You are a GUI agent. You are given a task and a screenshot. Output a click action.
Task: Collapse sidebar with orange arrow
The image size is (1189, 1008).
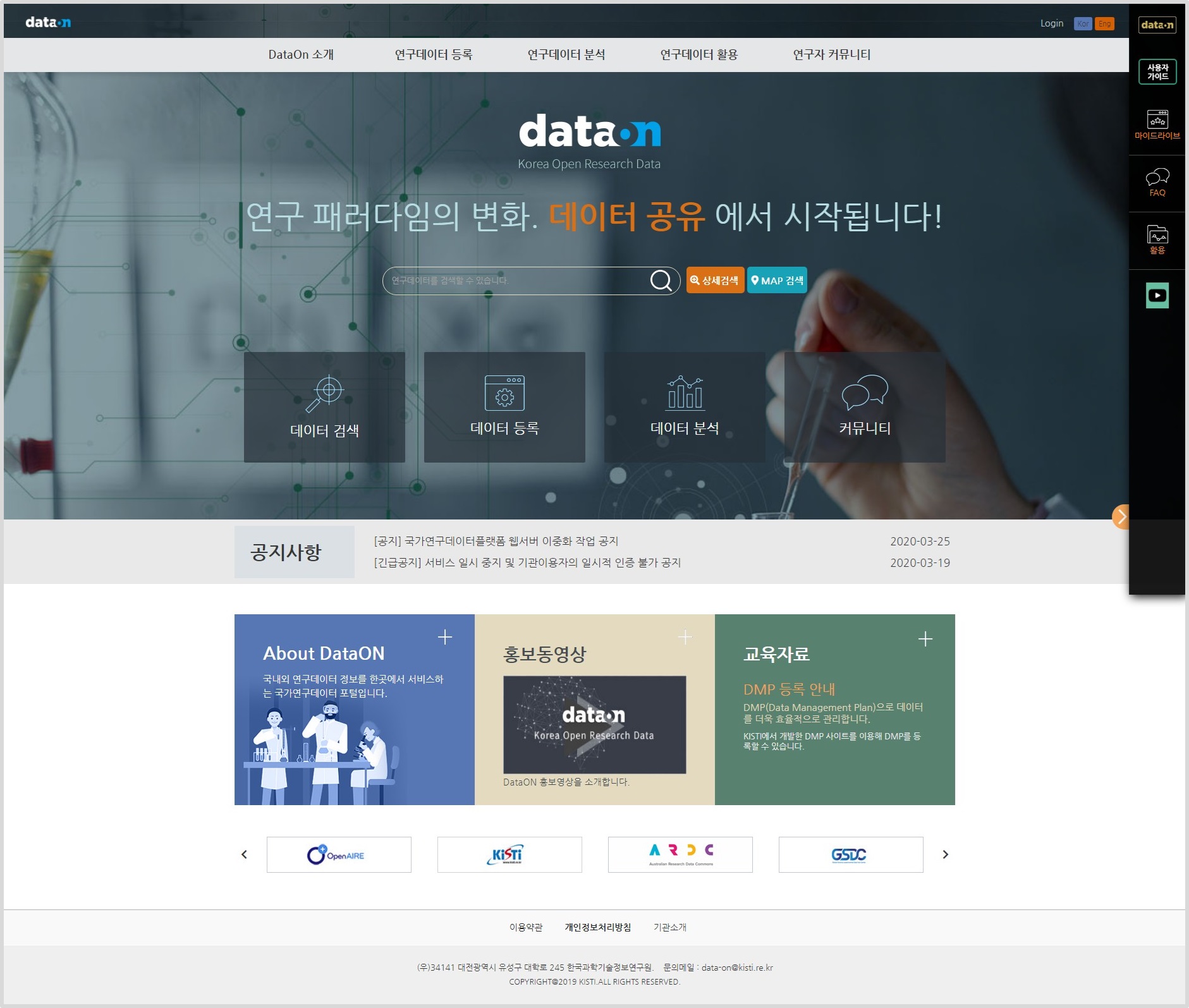[x=1121, y=517]
